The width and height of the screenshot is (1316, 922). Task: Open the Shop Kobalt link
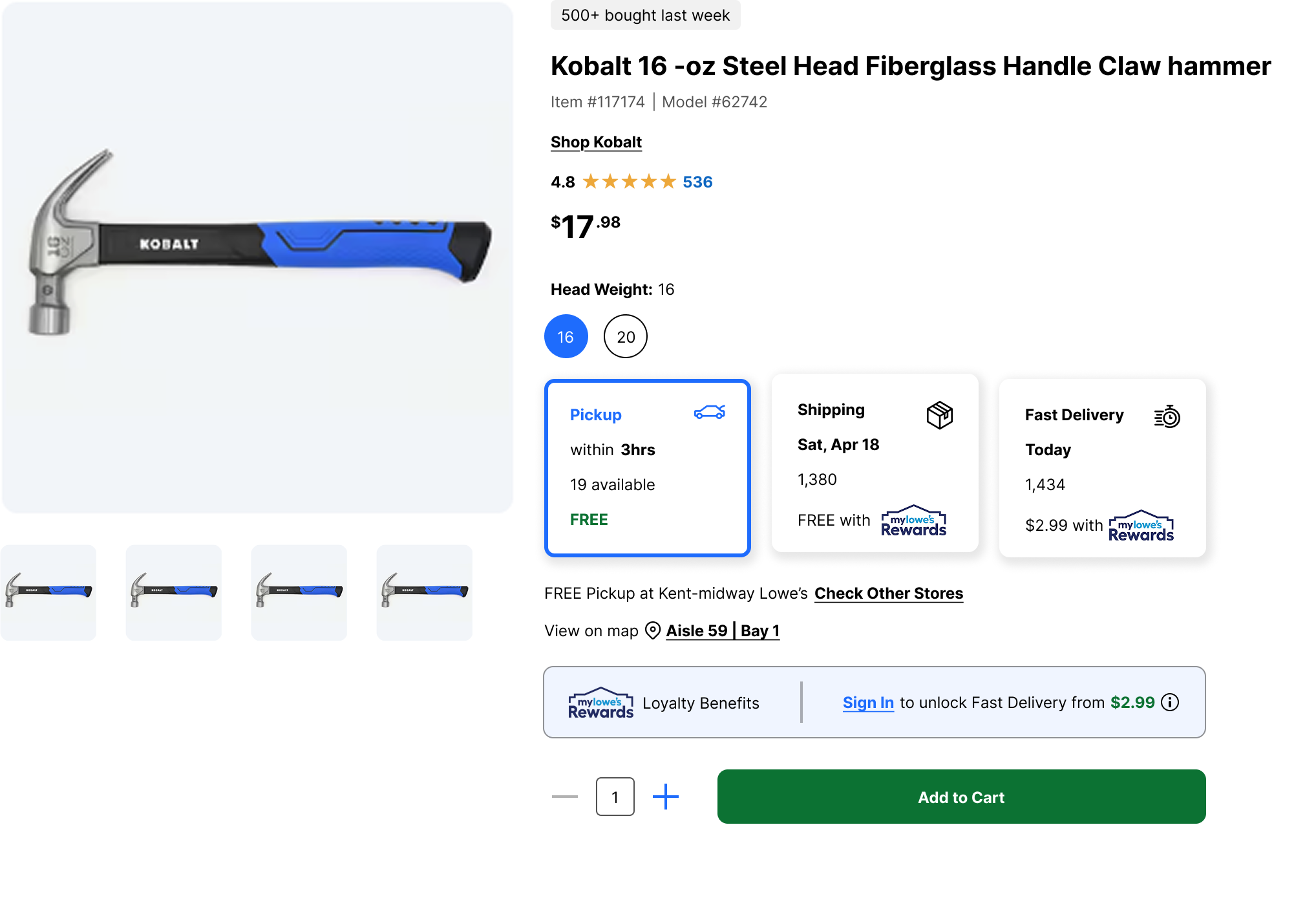(x=596, y=142)
